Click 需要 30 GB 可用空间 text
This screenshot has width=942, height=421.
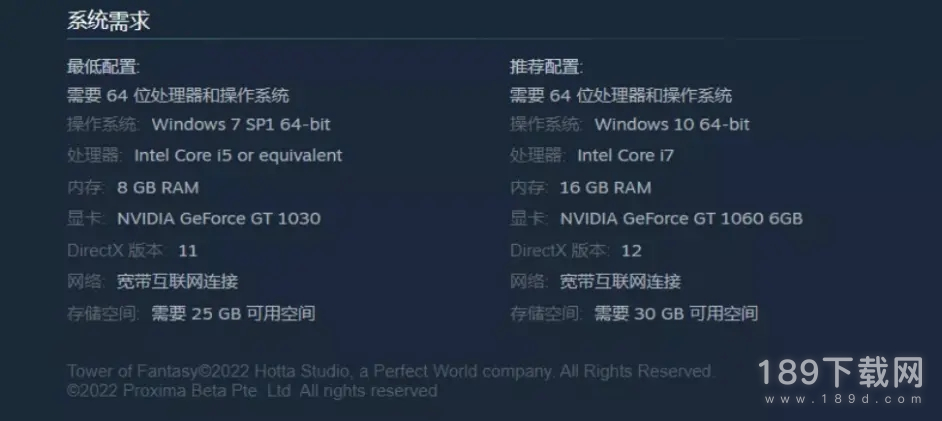pyautogui.click(x=676, y=313)
